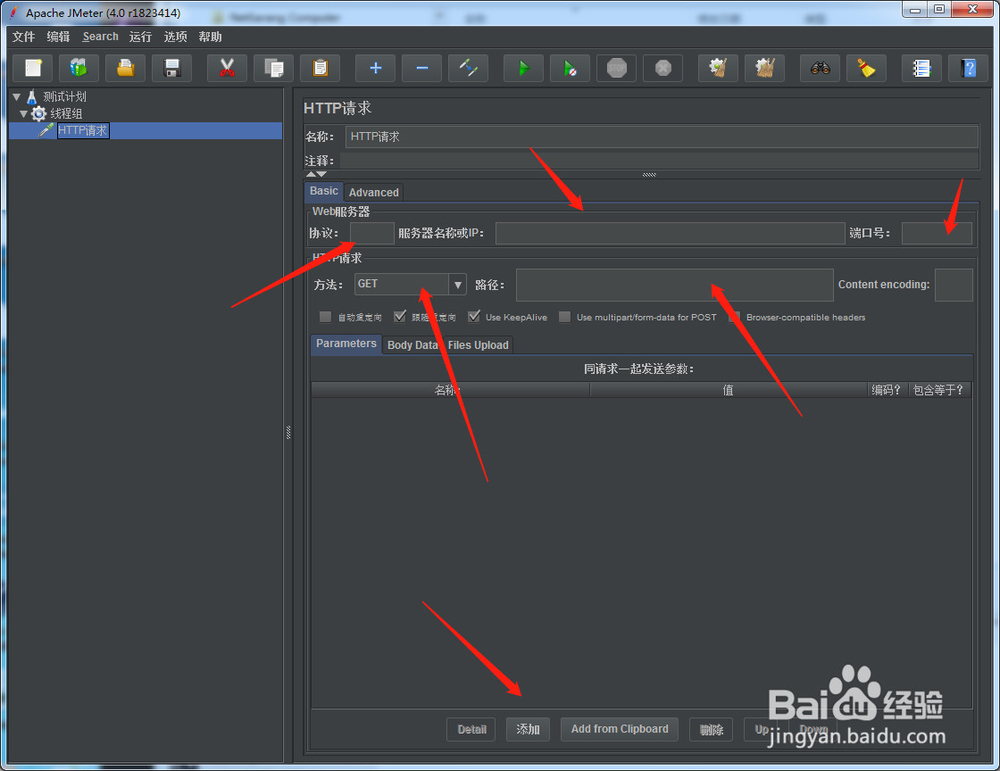
Task: Click the Content encoding field
Action: tap(953, 284)
